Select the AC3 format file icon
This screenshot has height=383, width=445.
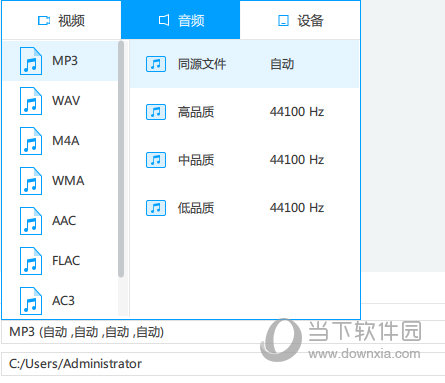31,301
